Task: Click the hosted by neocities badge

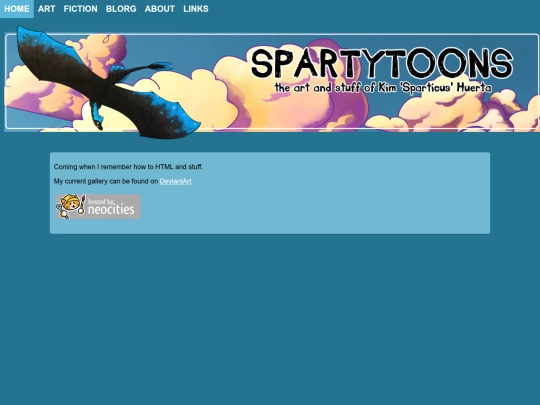Action: coord(98,206)
